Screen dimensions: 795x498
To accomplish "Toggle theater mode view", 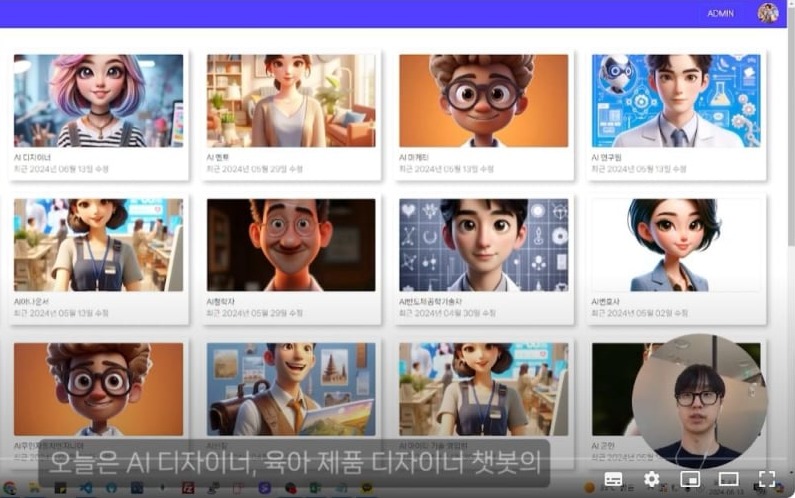I will pos(728,480).
